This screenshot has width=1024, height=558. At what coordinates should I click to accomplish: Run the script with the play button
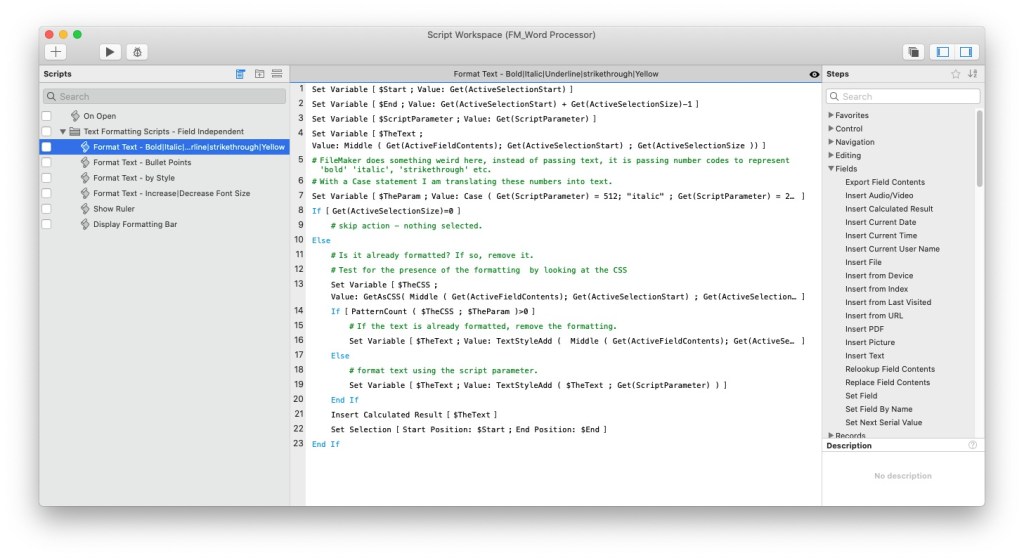click(x=110, y=51)
